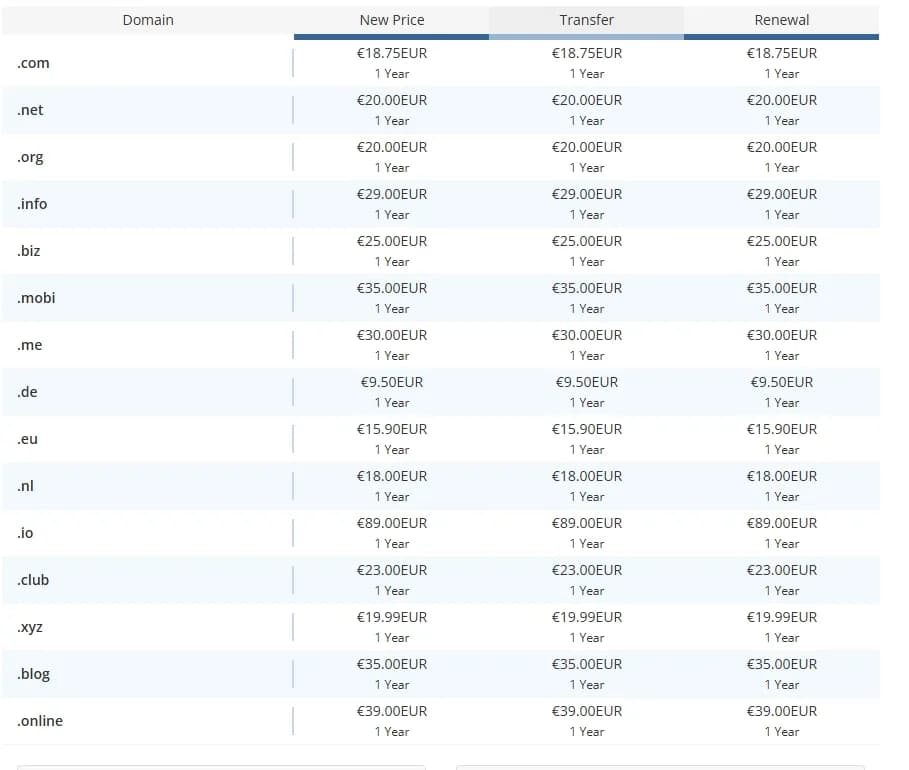Select the €89.00EUR transfer price for .io
Screen dimensions: 909x770
(x=587, y=523)
